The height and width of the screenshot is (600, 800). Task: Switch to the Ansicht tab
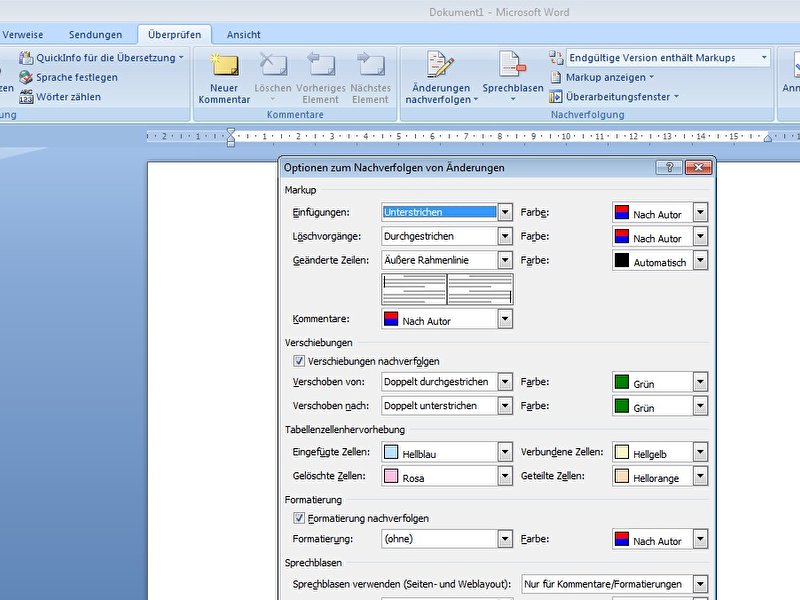click(243, 34)
